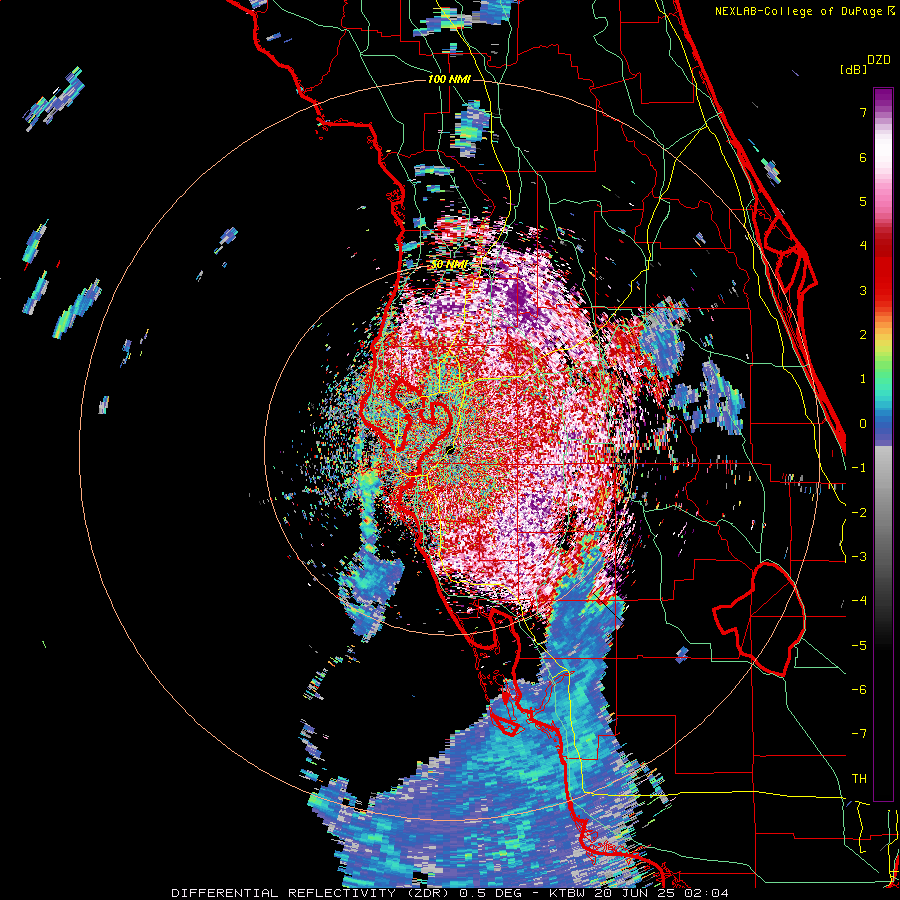Click the ZDR color scale bar
The image size is (900, 900).
[883, 444]
